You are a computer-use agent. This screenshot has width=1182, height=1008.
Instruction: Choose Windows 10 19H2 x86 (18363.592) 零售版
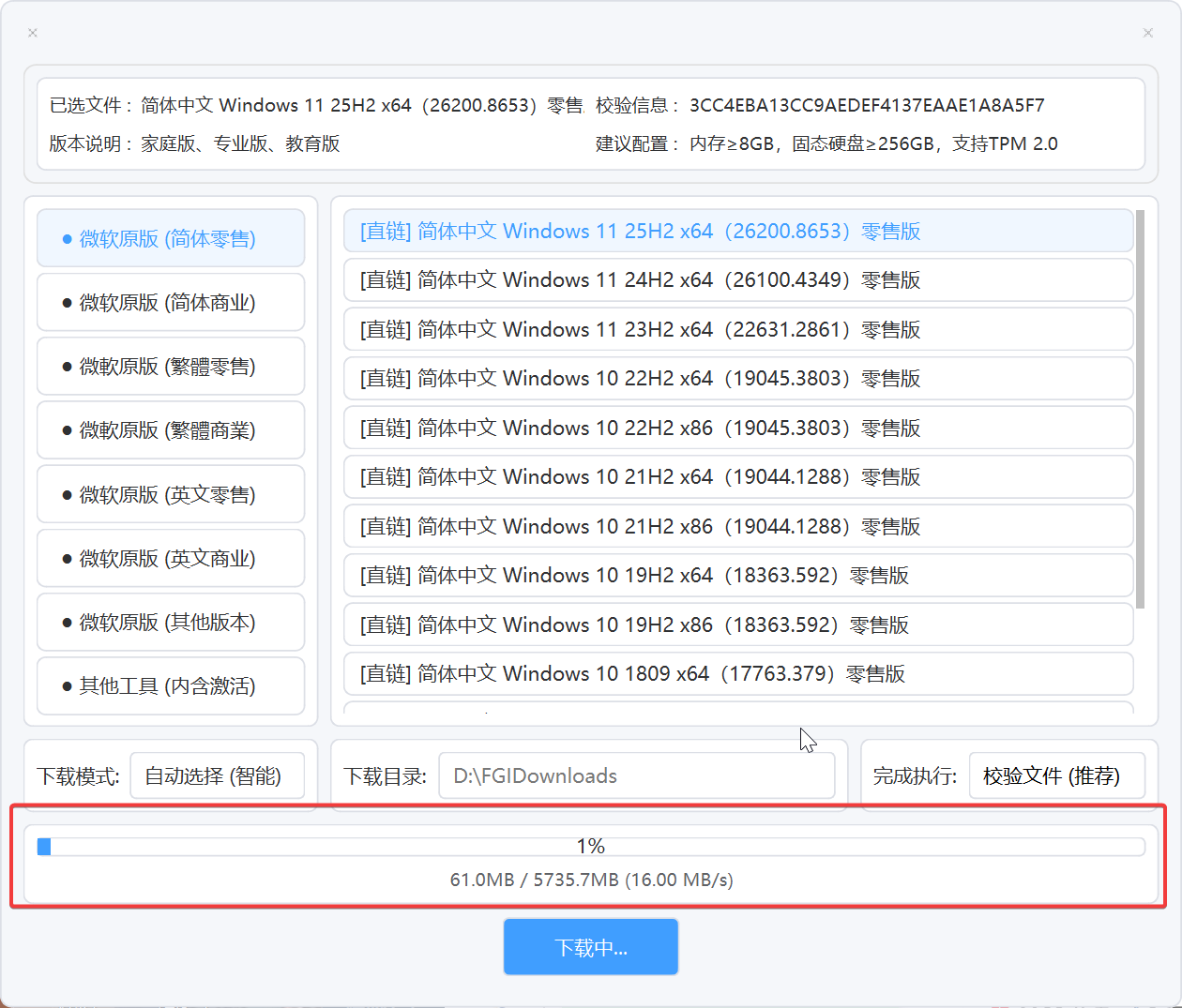(738, 624)
